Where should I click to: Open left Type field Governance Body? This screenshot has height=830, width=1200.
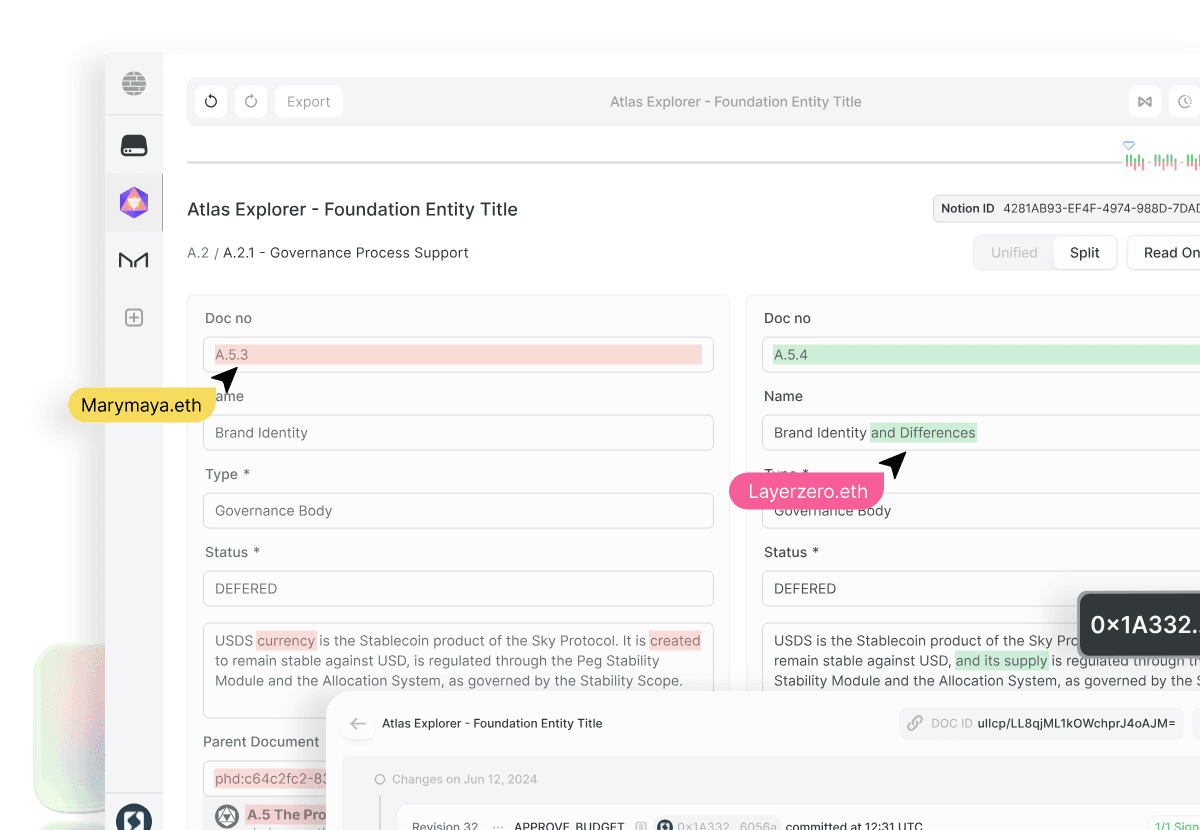(x=458, y=510)
